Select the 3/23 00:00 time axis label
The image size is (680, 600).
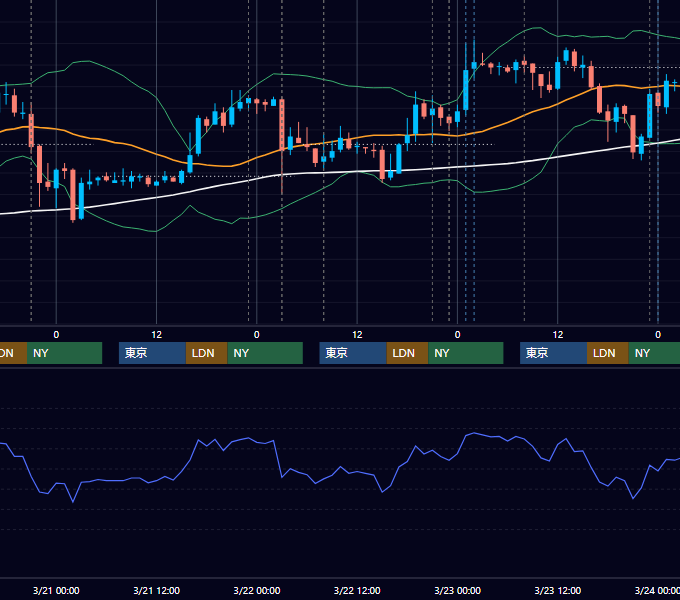457,590
